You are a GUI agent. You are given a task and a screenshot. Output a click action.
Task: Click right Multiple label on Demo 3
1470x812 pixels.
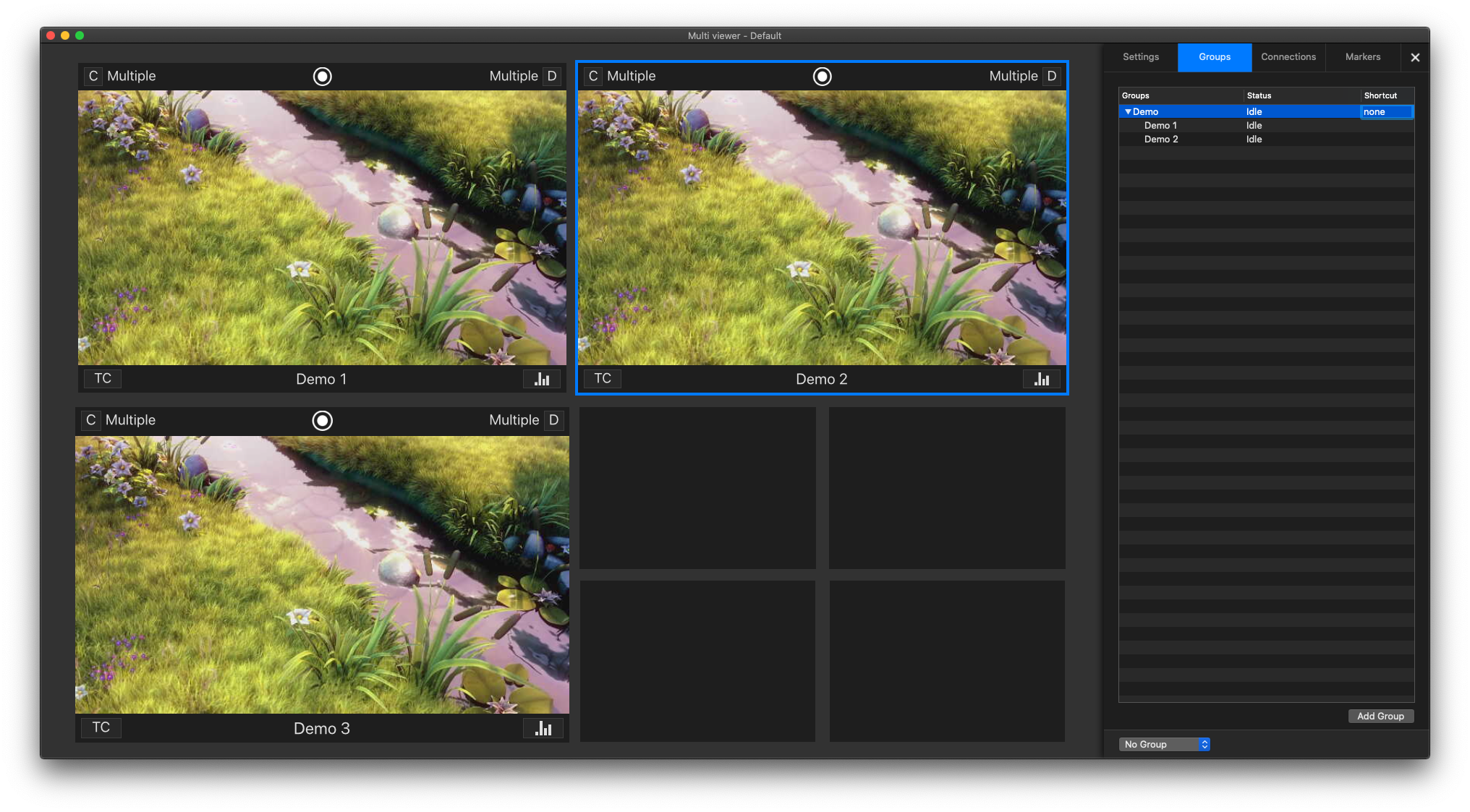pos(514,420)
